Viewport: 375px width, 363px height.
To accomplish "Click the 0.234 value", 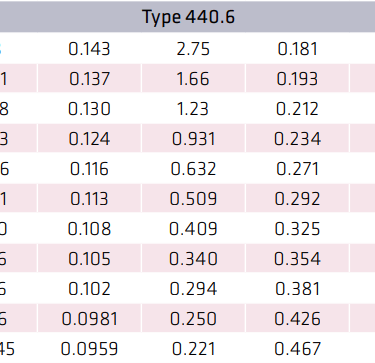I will [297, 139].
